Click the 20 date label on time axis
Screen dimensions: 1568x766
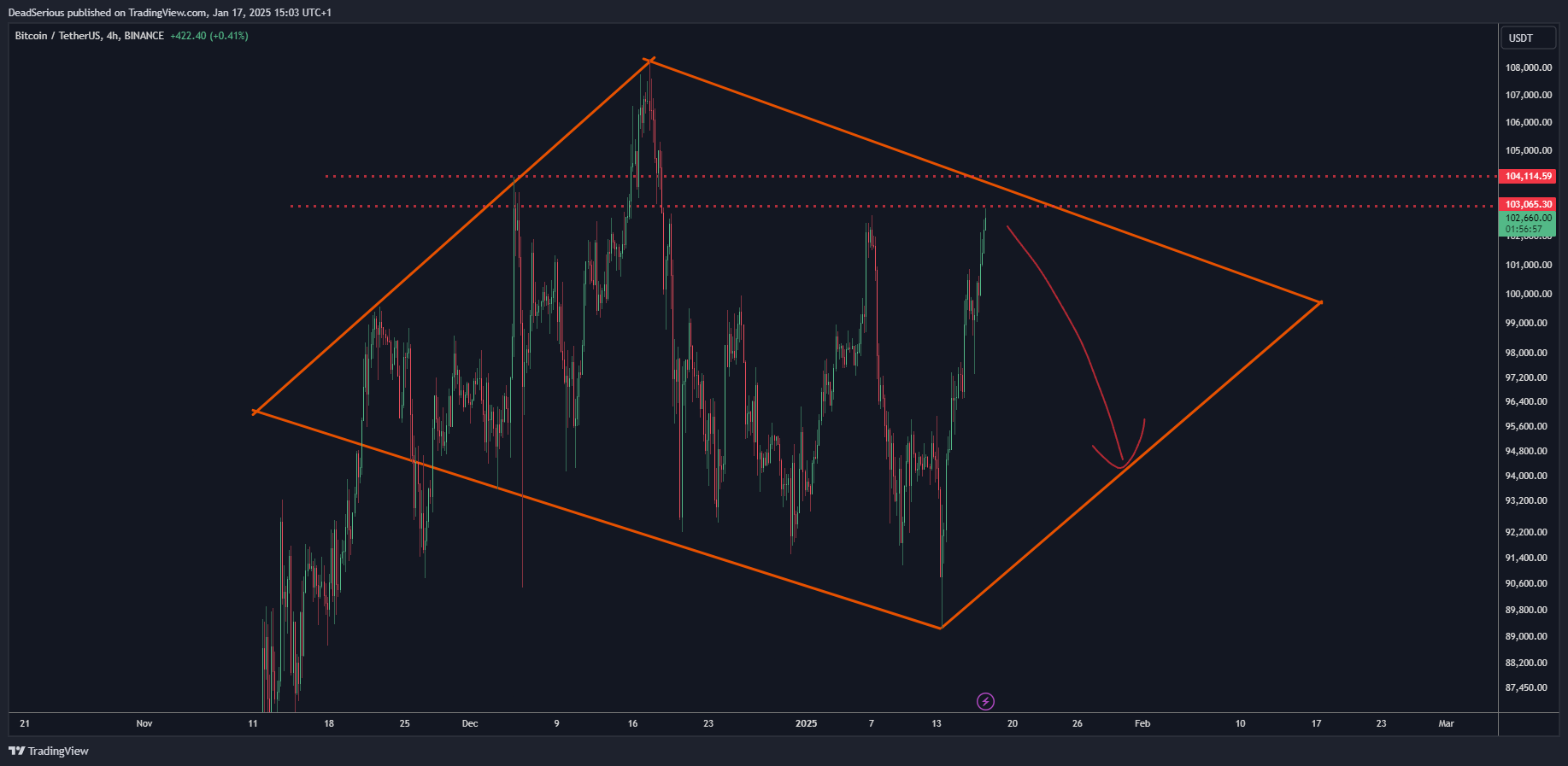tap(1013, 723)
